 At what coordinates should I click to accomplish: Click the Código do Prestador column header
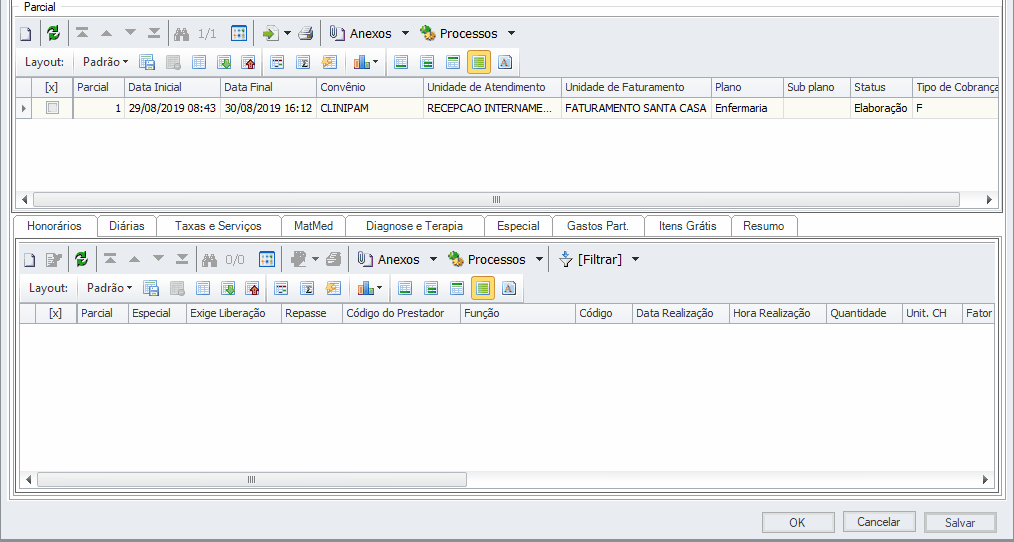coord(400,313)
